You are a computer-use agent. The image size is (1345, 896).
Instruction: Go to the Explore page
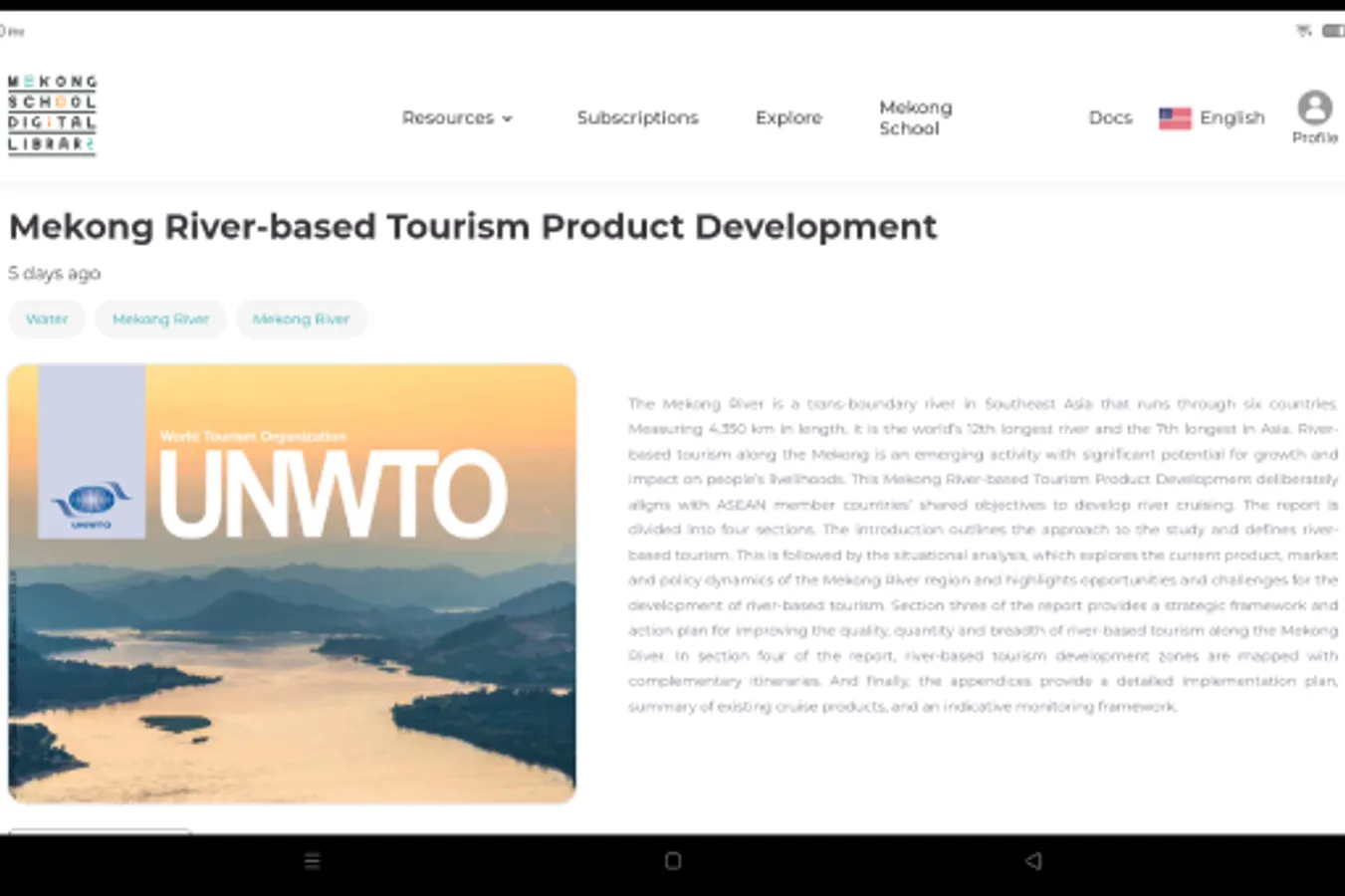788,117
